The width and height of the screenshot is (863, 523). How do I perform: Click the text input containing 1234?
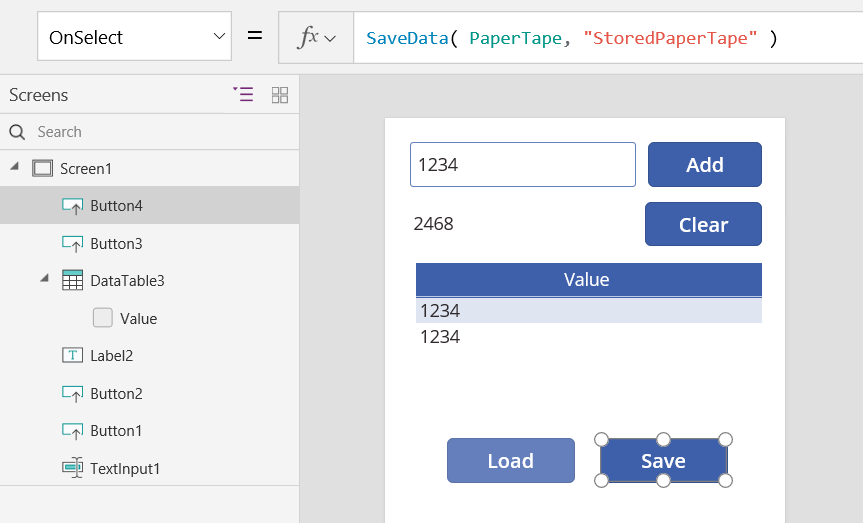(x=523, y=165)
